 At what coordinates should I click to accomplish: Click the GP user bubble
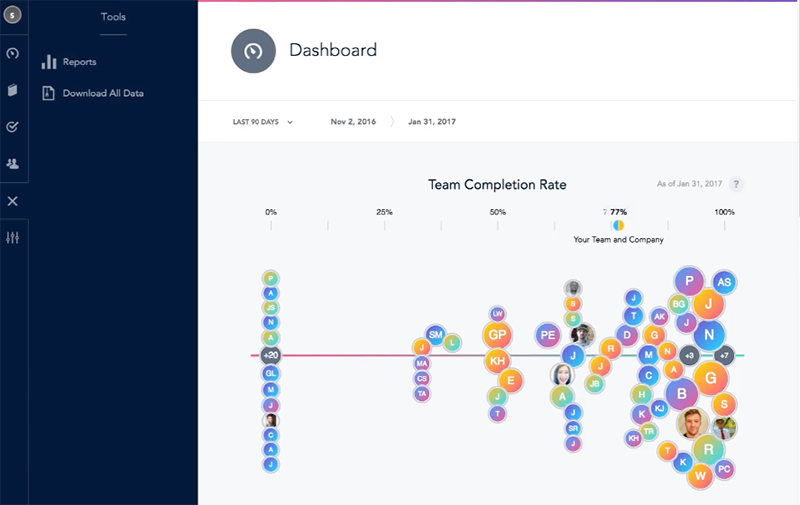point(497,335)
